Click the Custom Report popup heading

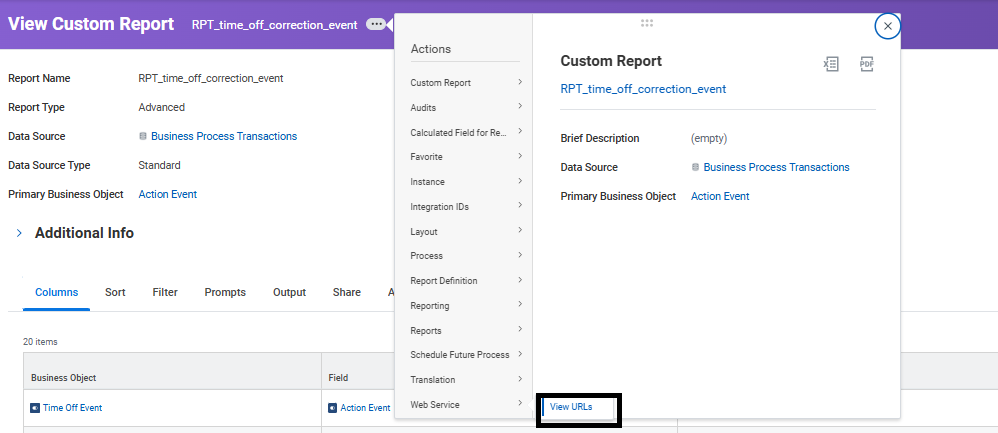pyautogui.click(x=611, y=61)
